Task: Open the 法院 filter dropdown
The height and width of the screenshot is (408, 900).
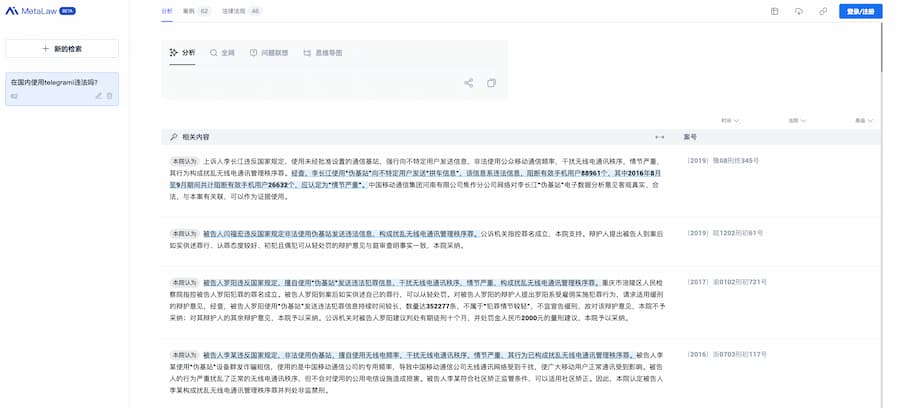Action: click(x=797, y=121)
